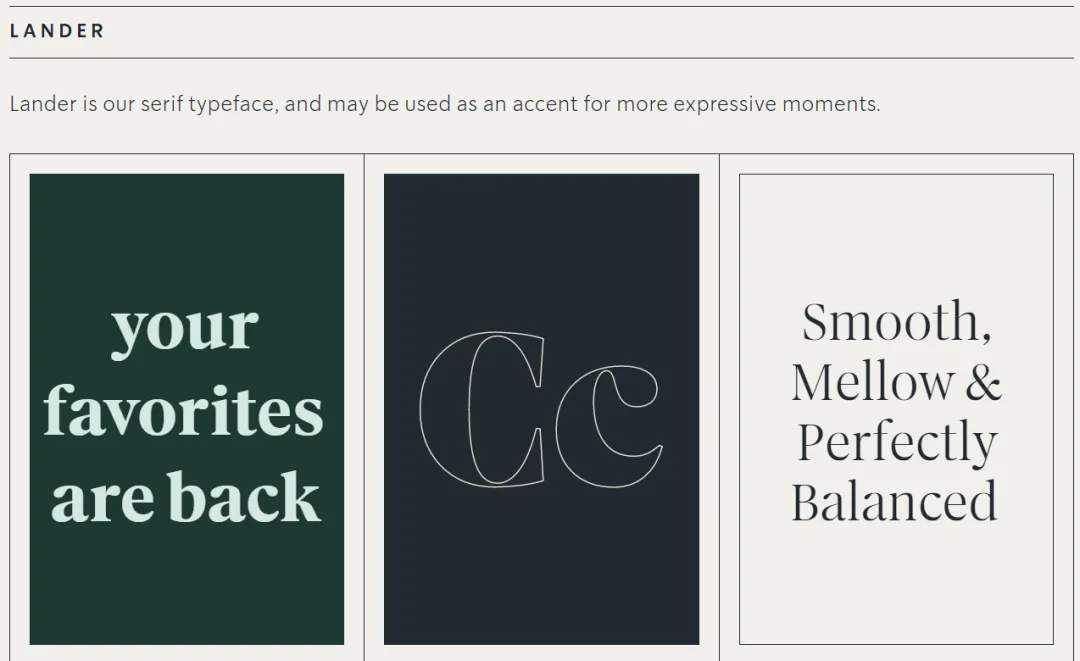The height and width of the screenshot is (661, 1080).
Task: Click the LANDER section heading
Action: [57, 31]
